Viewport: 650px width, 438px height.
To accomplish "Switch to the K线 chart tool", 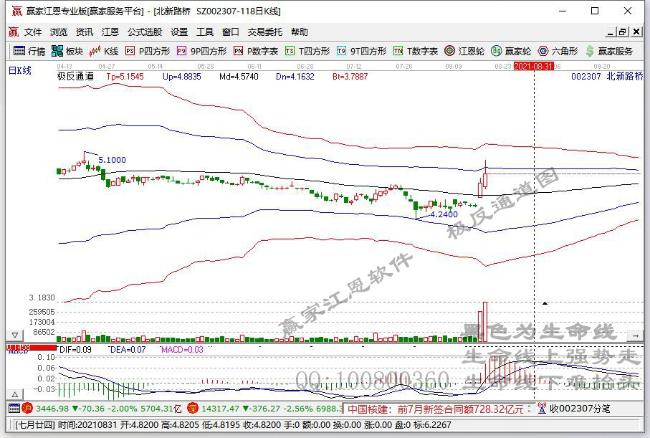I will [x=104, y=51].
